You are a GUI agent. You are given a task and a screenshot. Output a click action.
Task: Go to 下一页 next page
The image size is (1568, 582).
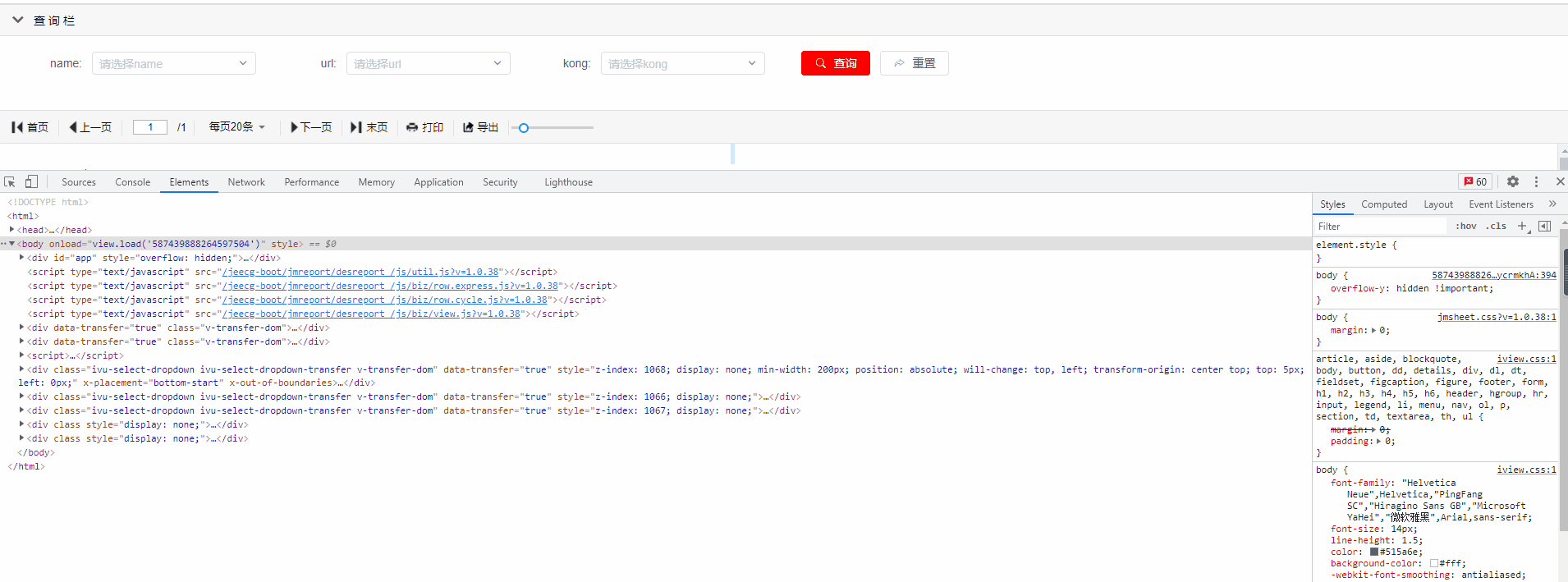(312, 127)
